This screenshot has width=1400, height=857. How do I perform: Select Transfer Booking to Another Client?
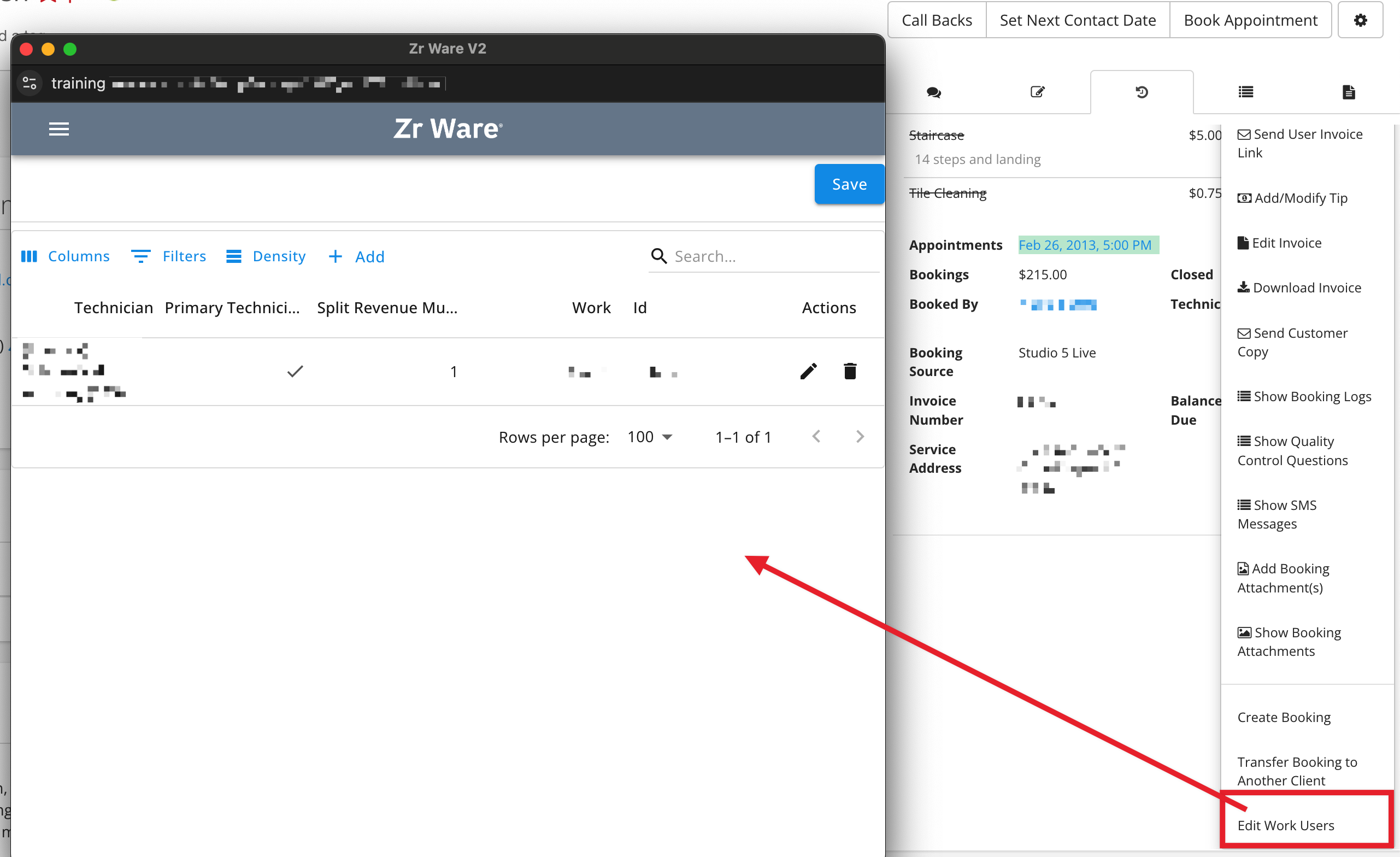[x=1297, y=771]
